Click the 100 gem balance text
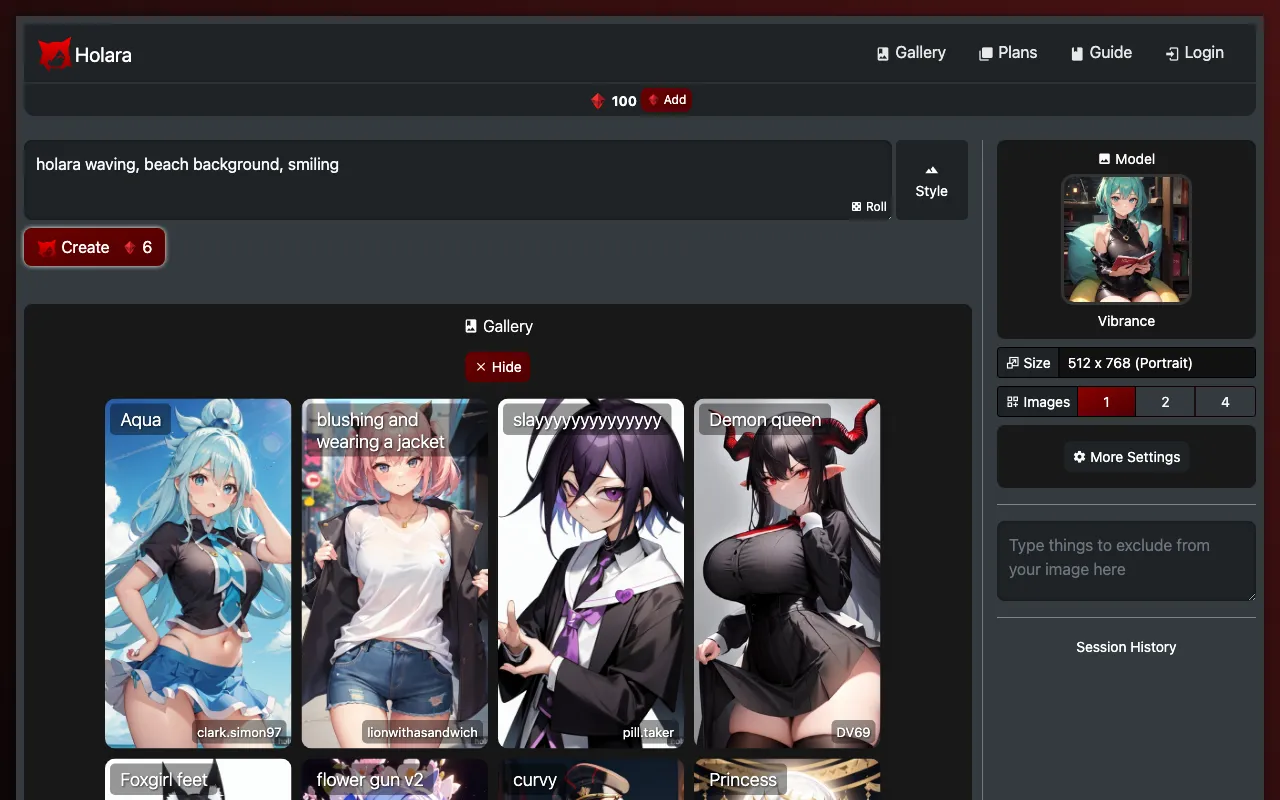This screenshot has width=1280, height=800. click(624, 101)
